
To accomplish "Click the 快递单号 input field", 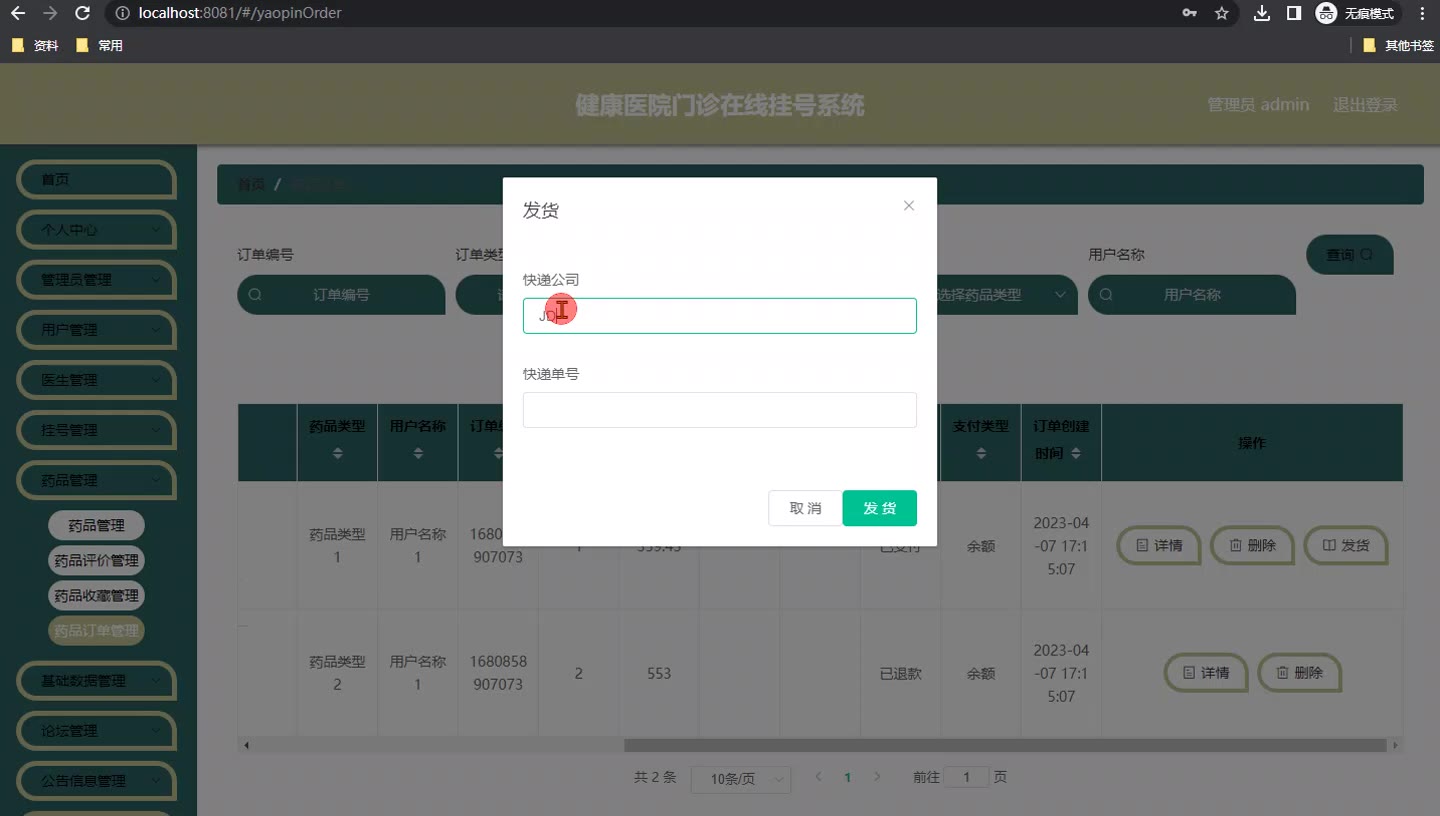I will coord(719,410).
